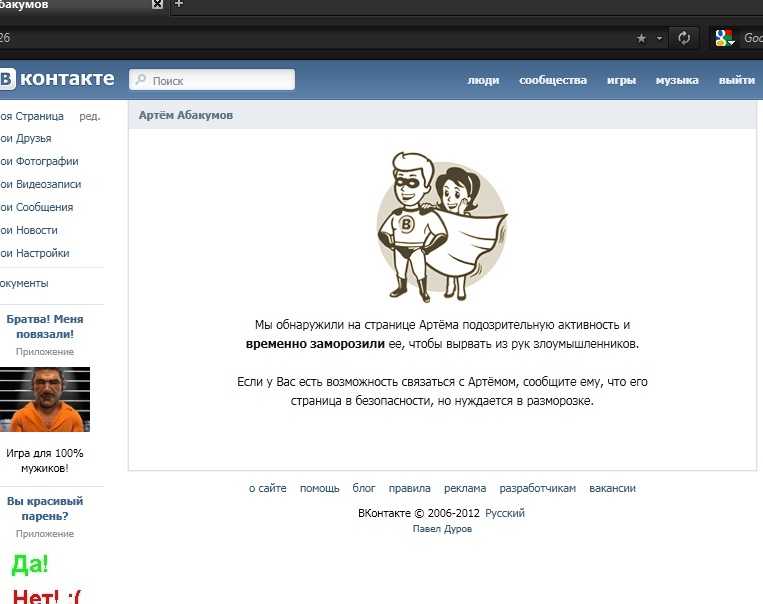Image resolution: width=763 pixels, height=604 pixels.
Task: Click the prisoner ad thumbnail image
Action: (45, 399)
